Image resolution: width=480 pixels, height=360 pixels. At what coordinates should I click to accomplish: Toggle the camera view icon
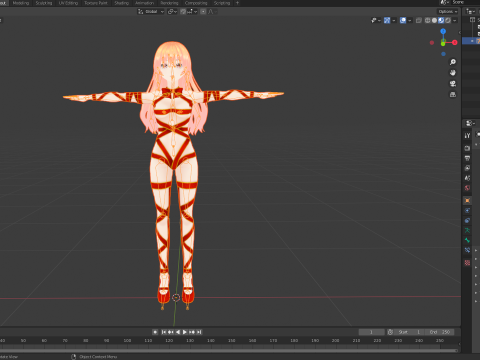click(453, 84)
